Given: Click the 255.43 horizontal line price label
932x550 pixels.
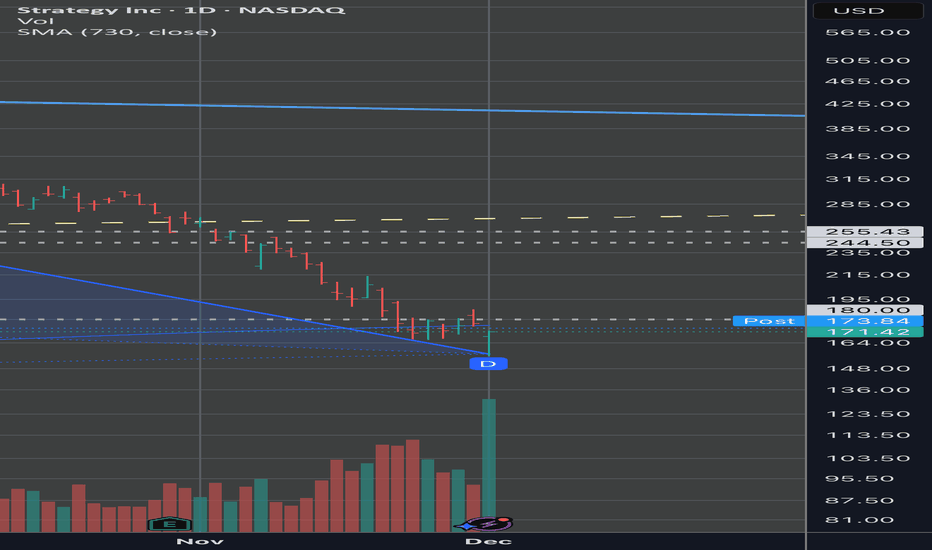Looking at the screenshot, I should tap(867, 231).
